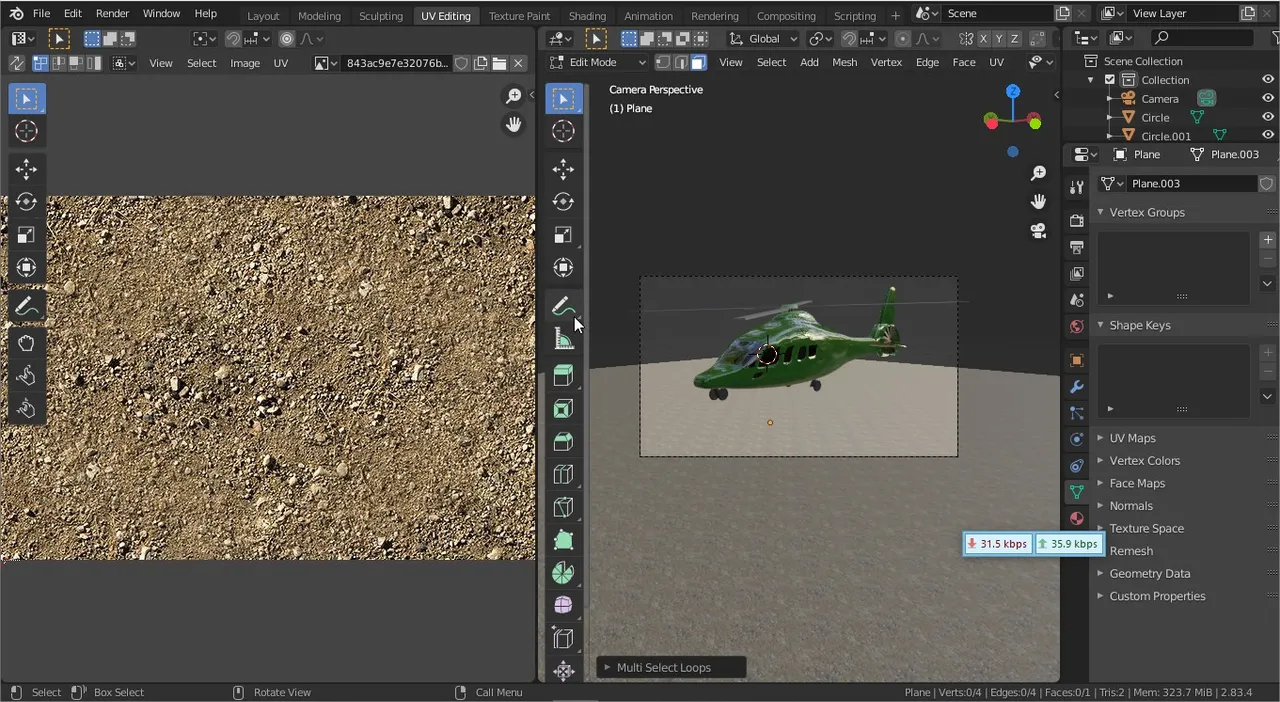Uncheck the Collection checkbox in outliner

click(x=1110, y=80)
